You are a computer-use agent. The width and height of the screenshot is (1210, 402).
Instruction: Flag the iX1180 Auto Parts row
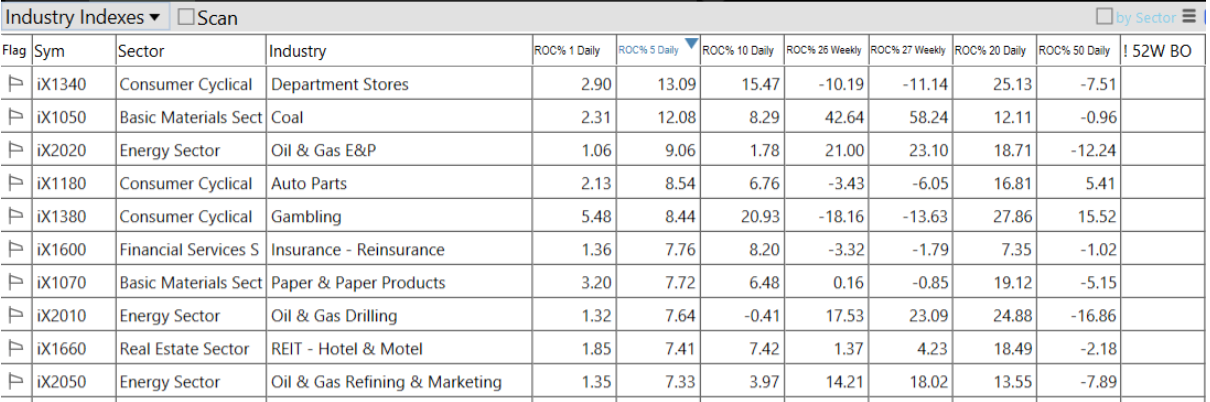(x=15, y=184)
